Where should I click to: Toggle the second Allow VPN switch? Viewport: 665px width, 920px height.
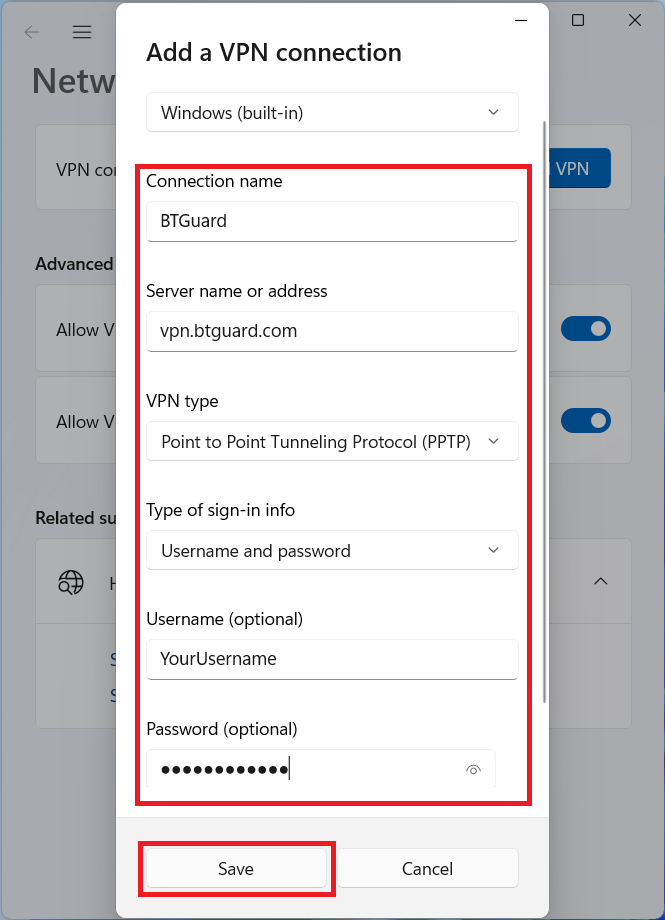[x=585, y=420]
